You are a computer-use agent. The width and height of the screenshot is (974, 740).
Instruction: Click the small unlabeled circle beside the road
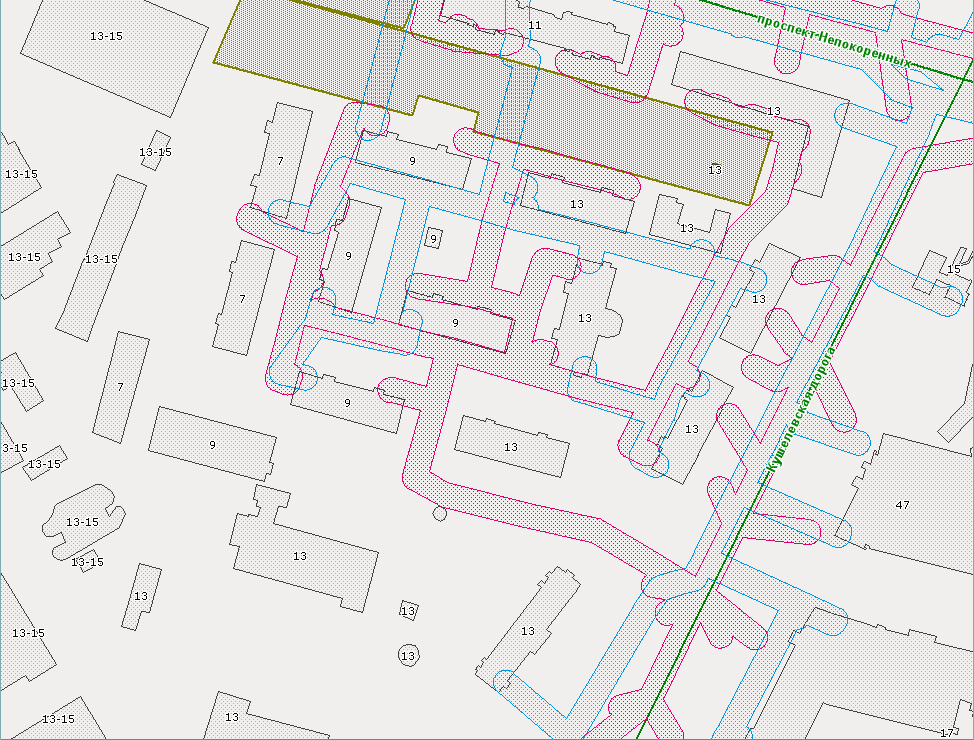point(439,514)
